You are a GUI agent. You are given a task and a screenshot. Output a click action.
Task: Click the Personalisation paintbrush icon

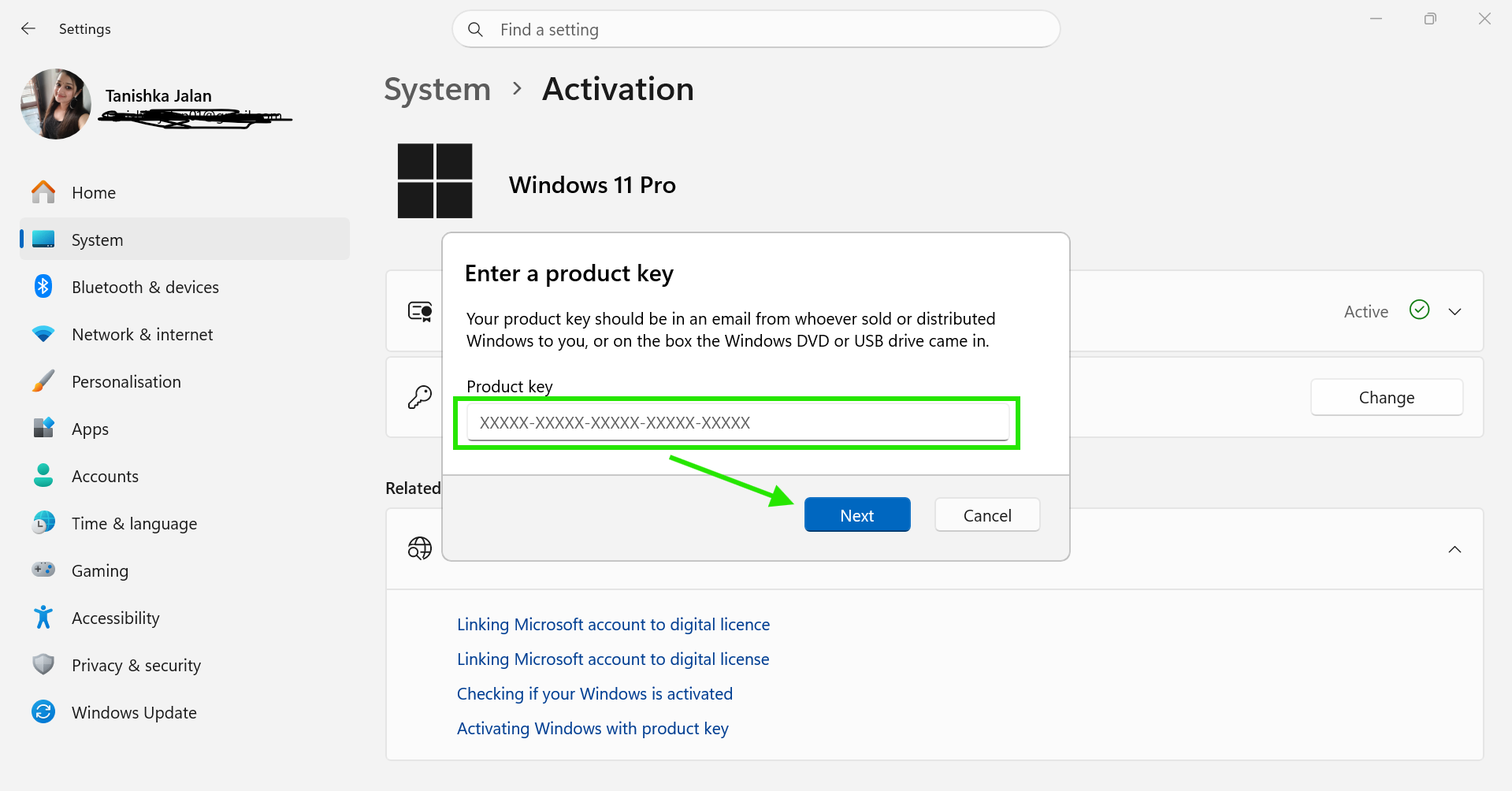[x=43, y=381]
